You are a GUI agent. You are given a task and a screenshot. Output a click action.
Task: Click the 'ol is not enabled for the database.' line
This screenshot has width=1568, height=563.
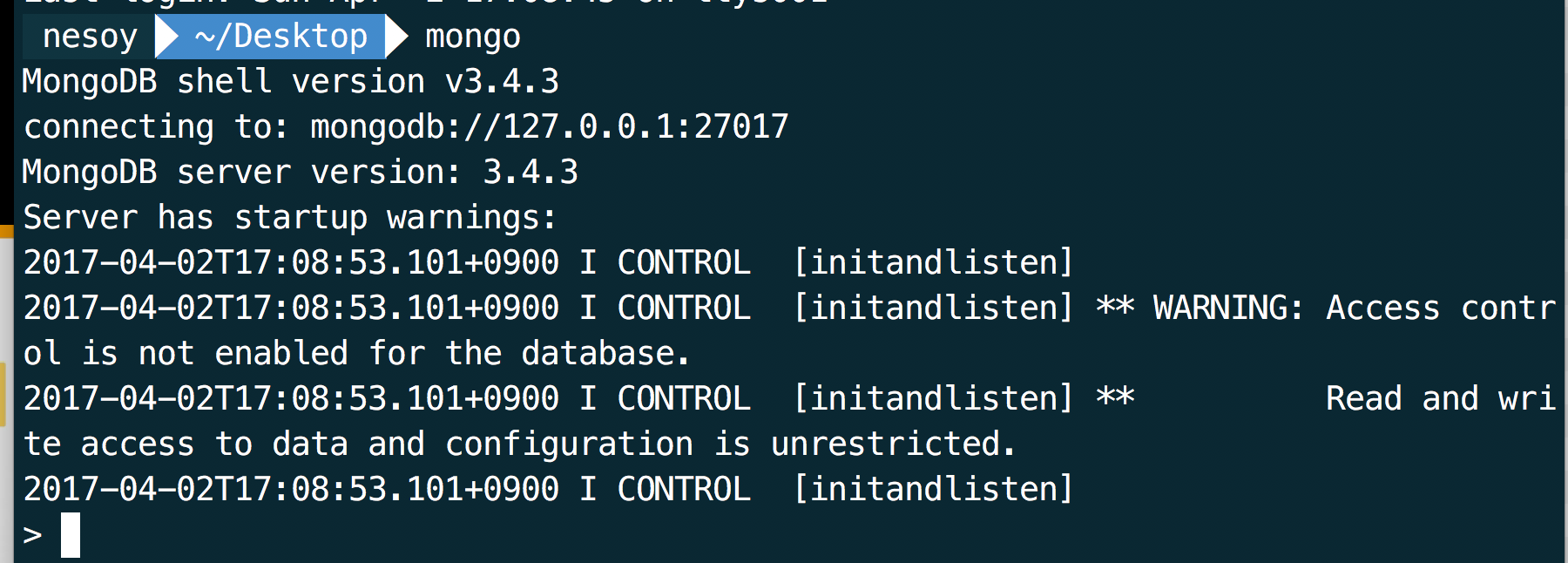pos(357,354)
